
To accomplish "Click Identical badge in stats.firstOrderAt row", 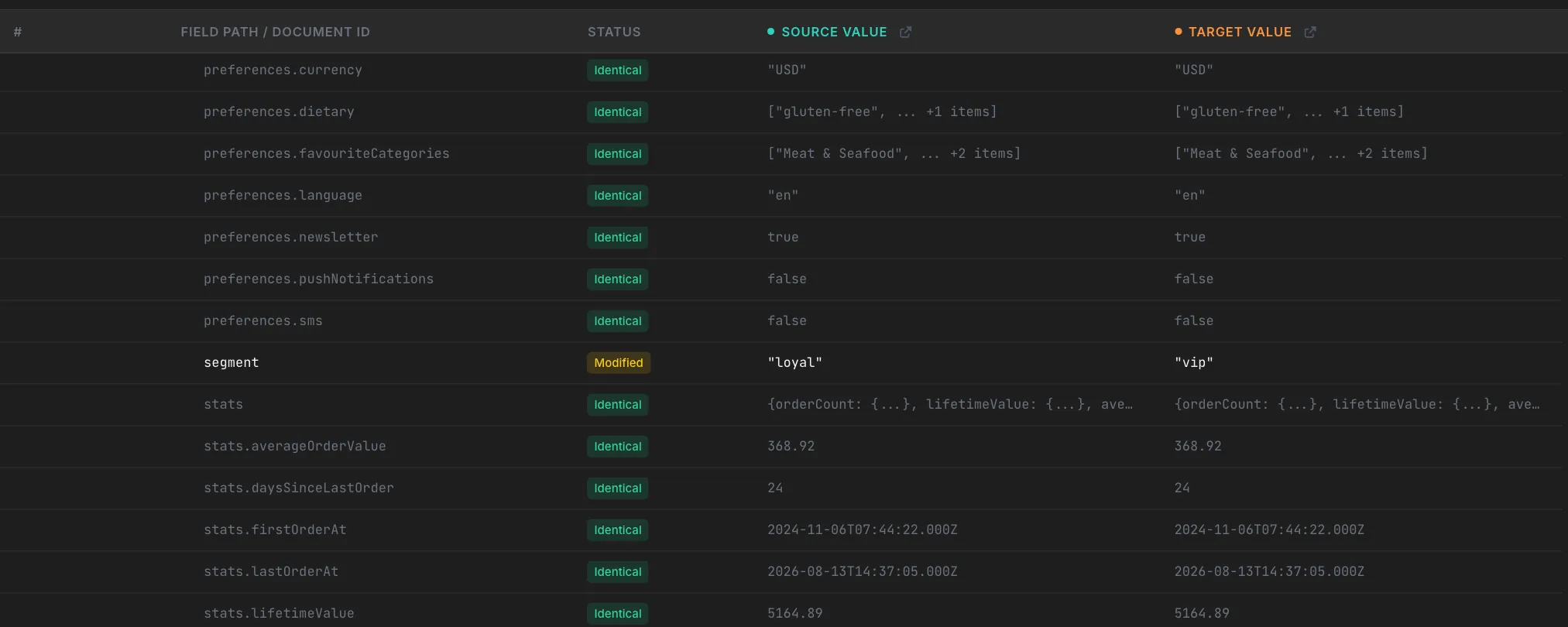I will point(617,530).
